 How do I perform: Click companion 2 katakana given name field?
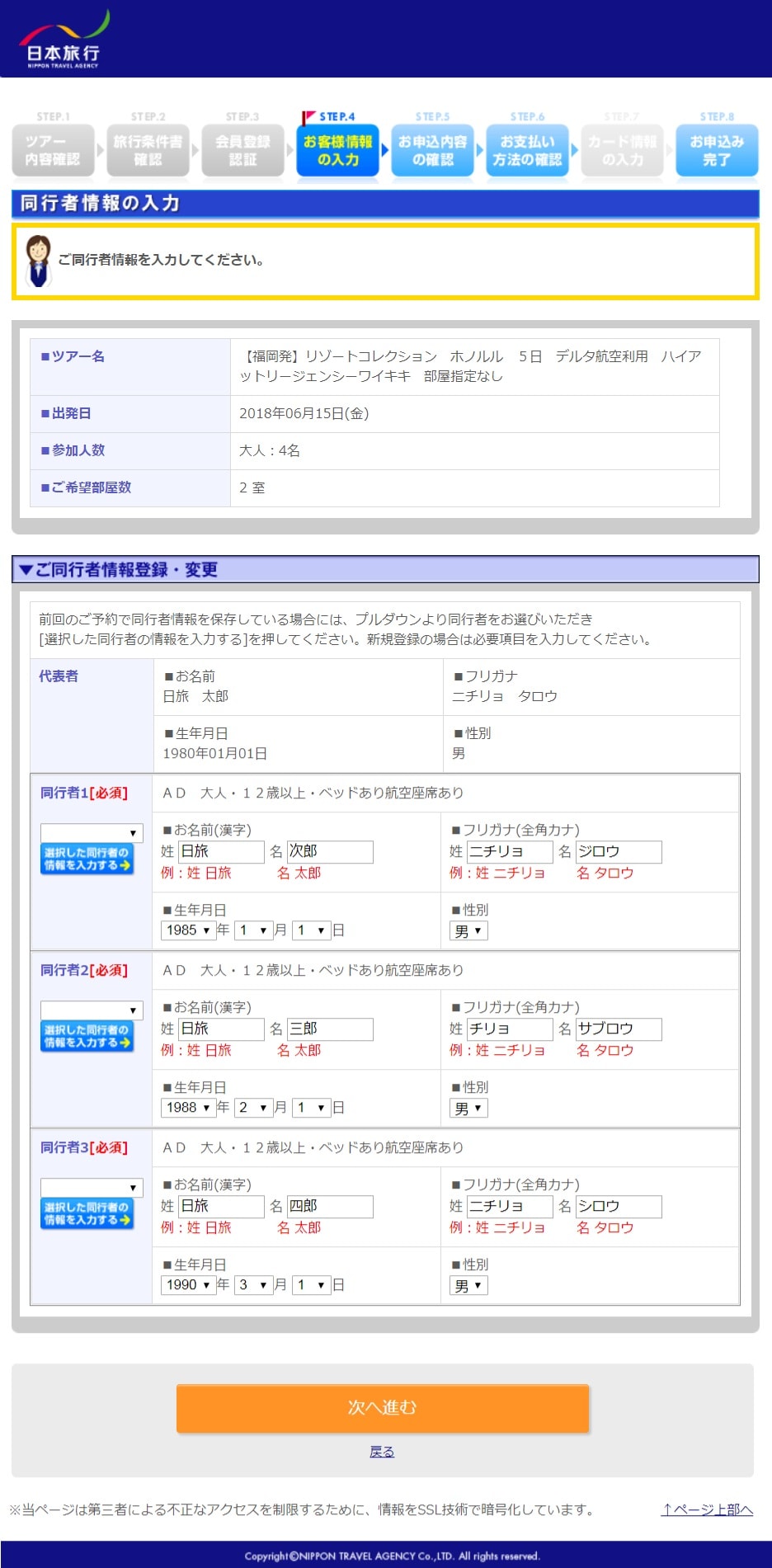point(618,1029)
